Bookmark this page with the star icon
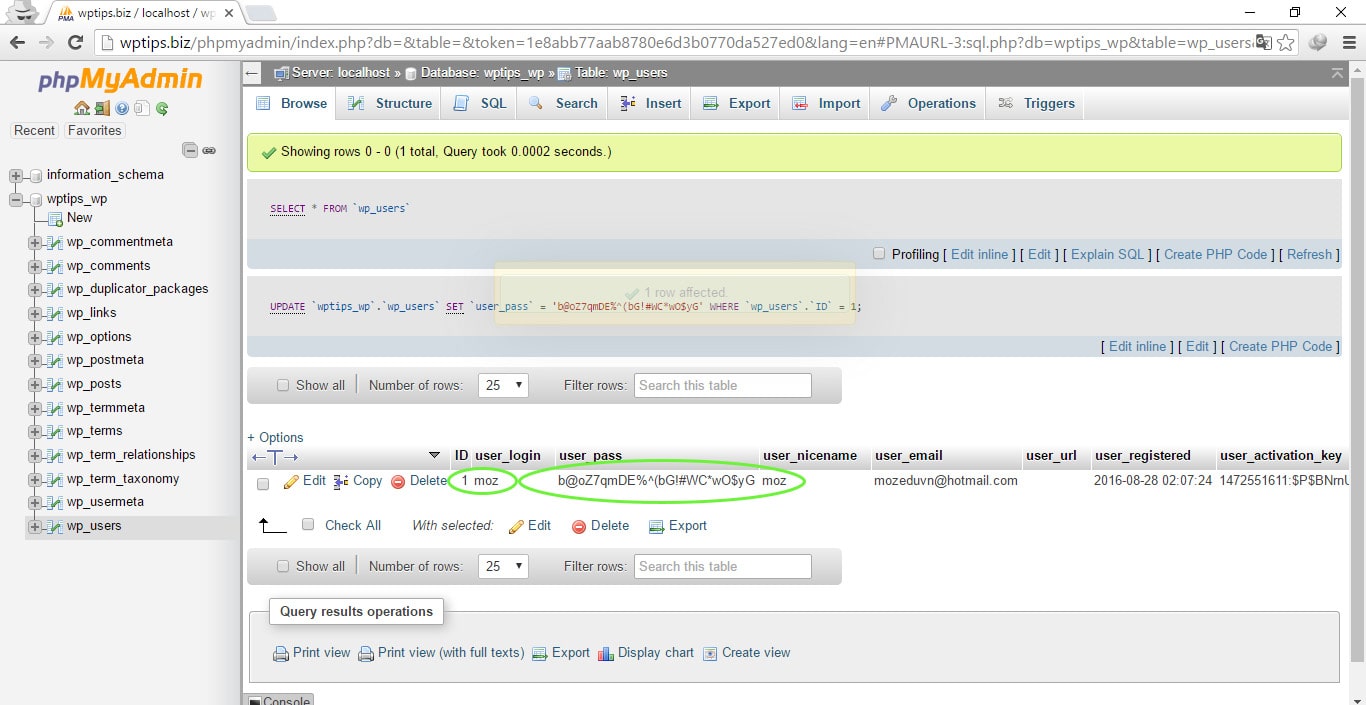Screen dimensions: 1366x705 point(1286,42)
